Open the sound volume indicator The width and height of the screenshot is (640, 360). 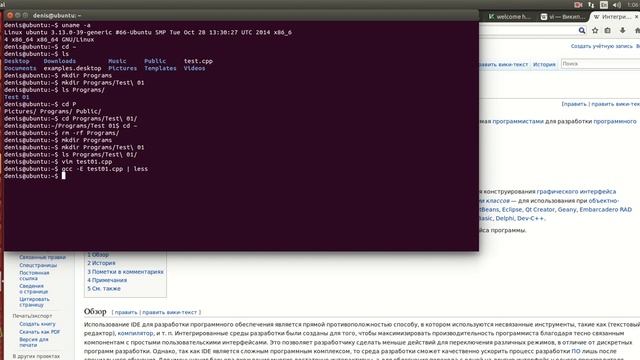tap(617, 4)
